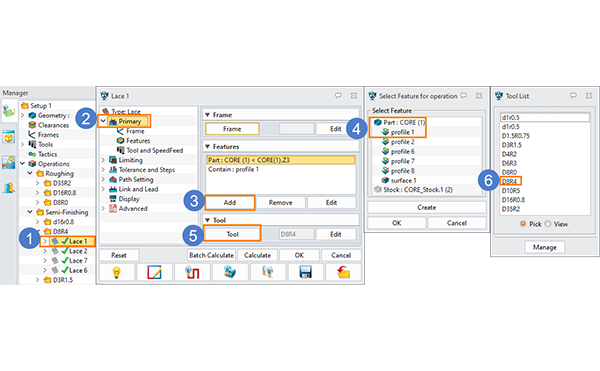
Task: Click the floppy disk save icon
Action: point(305,272)
